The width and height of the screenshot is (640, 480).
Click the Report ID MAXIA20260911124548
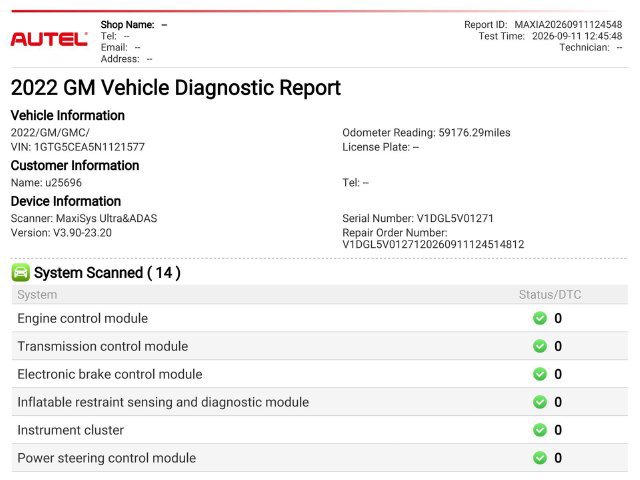(543, 24)
